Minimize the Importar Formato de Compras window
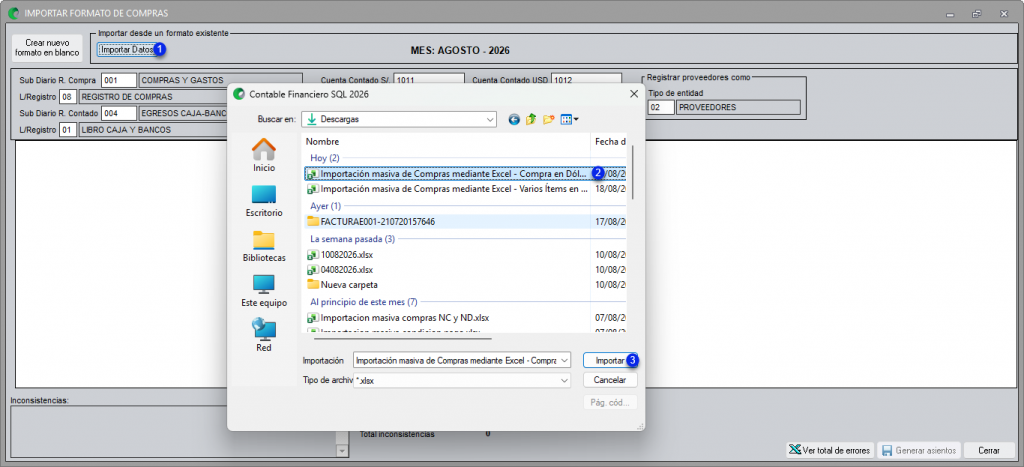The height and width of the screenshot is (467, 1024). pos(950,13)
